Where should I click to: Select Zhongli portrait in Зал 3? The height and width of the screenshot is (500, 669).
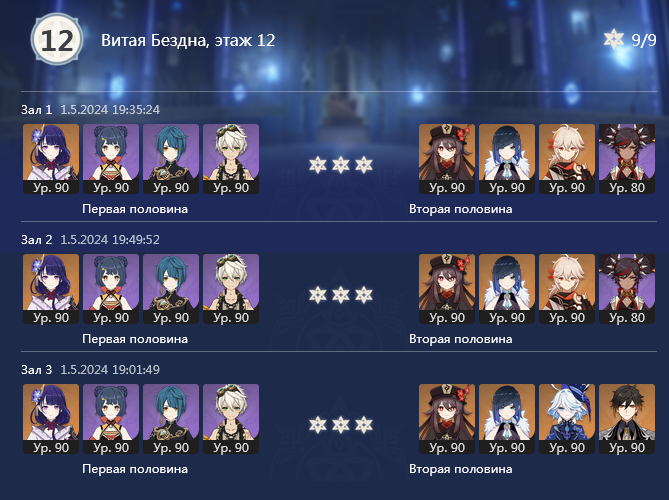(x=627, y=419)
